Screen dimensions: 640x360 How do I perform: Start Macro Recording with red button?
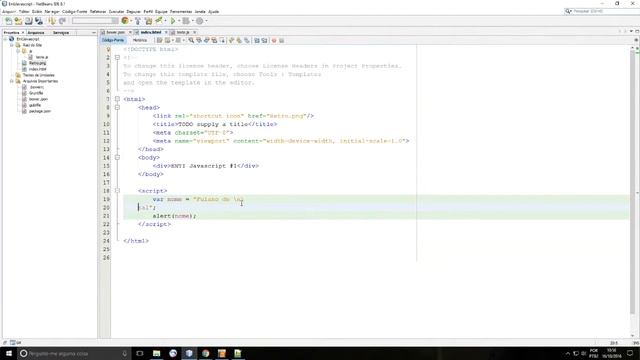tap(274, 40)
